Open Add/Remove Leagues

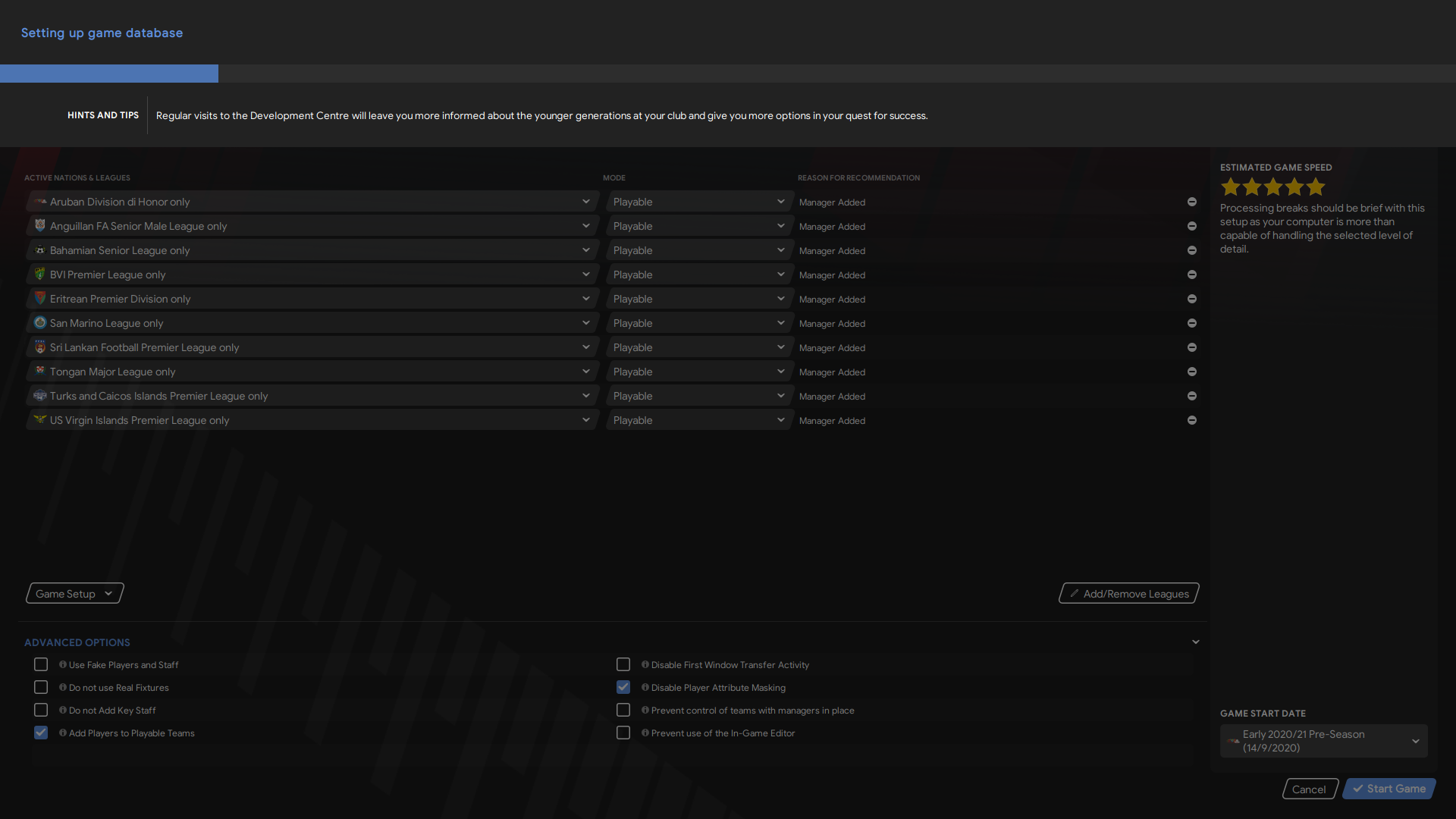point(1128,594)
